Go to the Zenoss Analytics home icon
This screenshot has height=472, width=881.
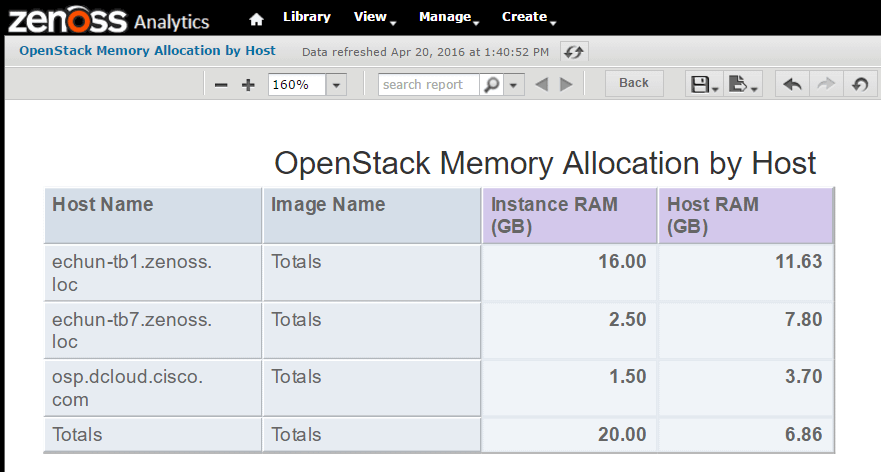click(x=256, y=20)
